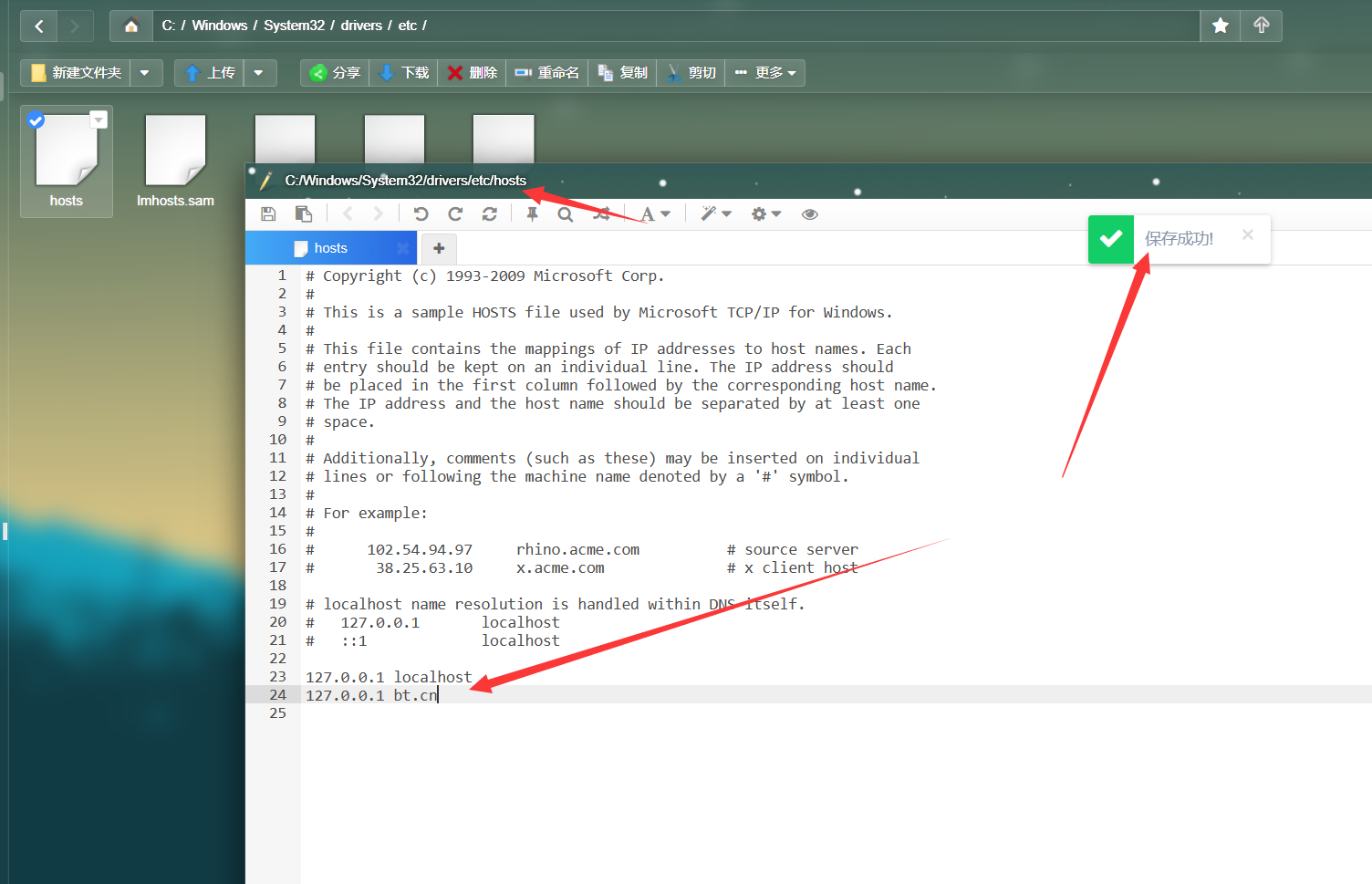Open the font size A dropdown

pos(655,213)
